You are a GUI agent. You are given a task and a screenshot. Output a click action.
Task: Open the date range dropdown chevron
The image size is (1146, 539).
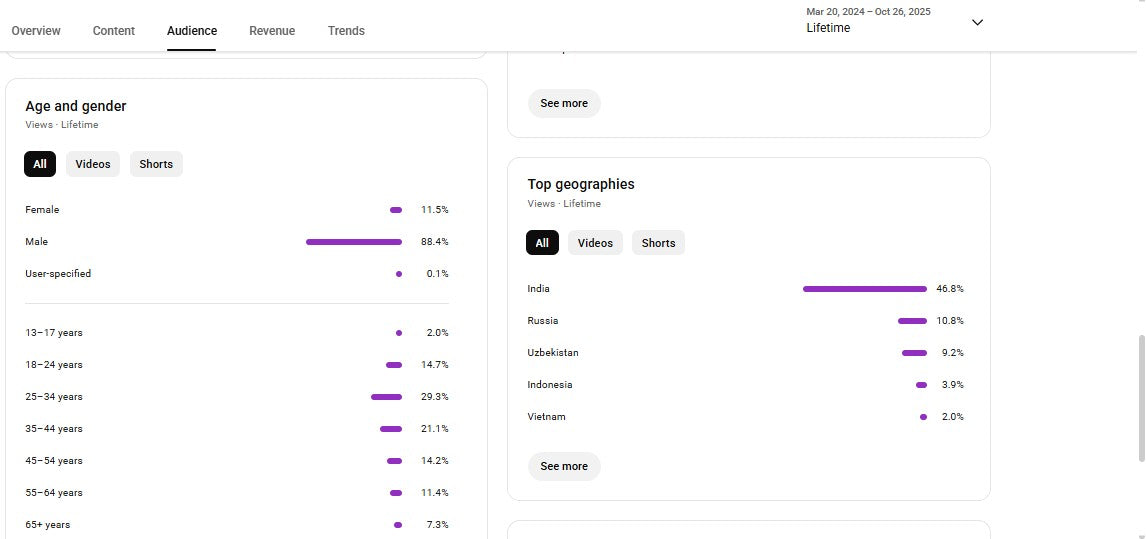click(977, 22)
